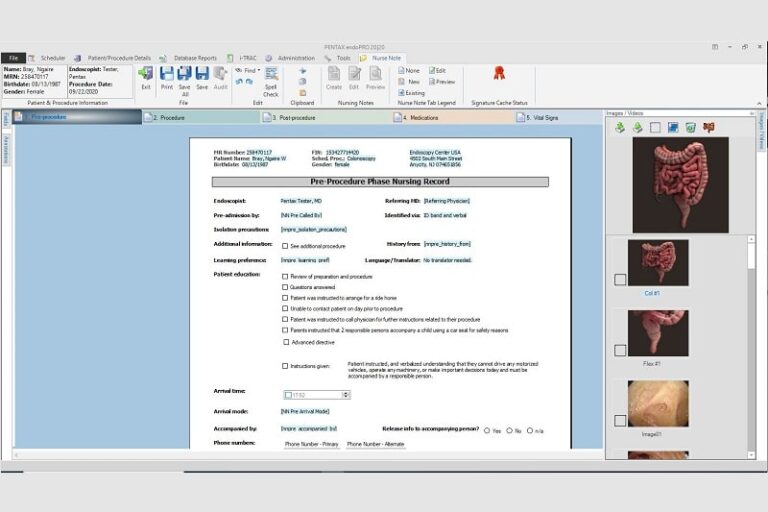
Task: Click the red Signature Cache Status ribbon icon
Action: point(499,73)
